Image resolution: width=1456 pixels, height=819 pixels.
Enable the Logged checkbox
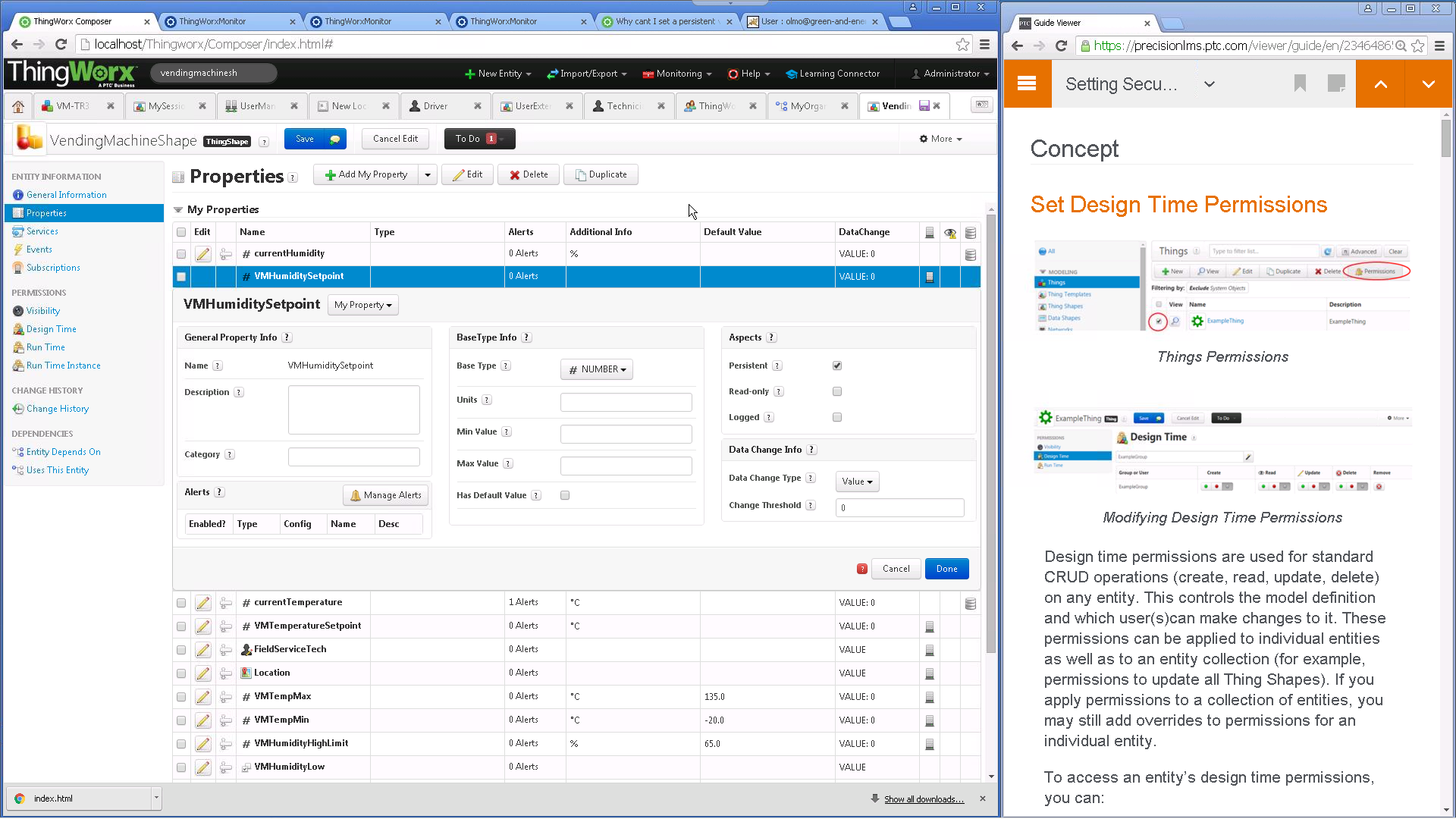pos(837,417)
